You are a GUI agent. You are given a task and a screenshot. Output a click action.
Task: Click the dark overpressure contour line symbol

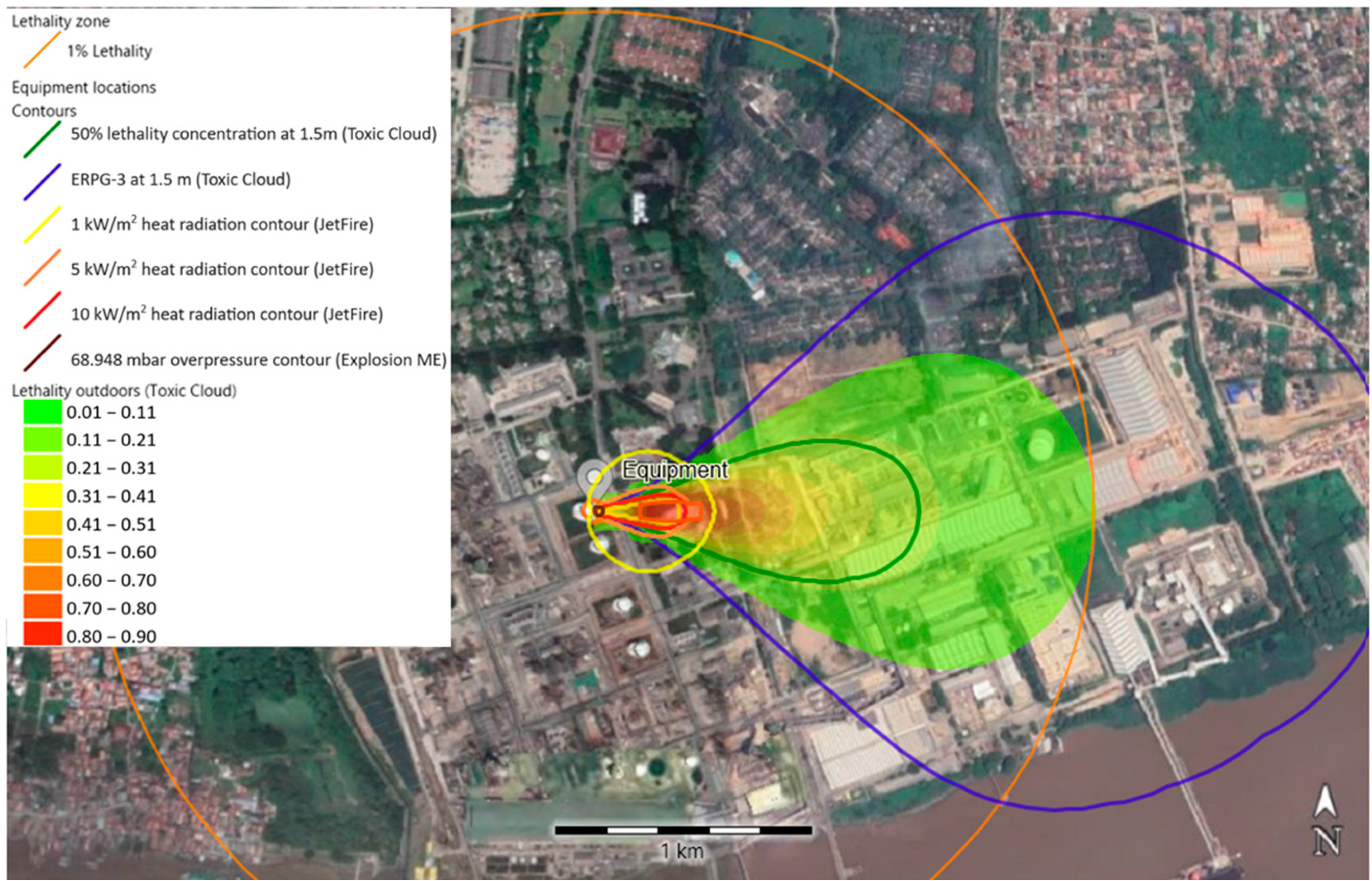(x=42, y=353)
